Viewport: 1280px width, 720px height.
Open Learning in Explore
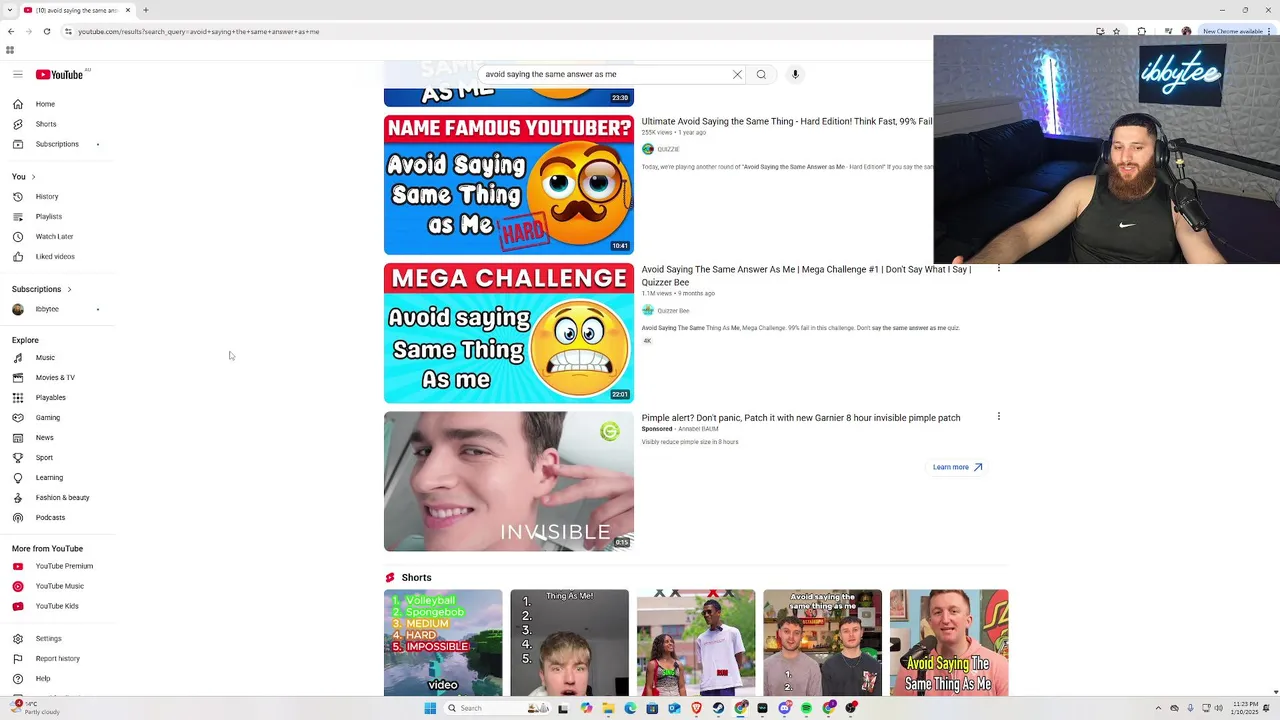coord(49,477)
